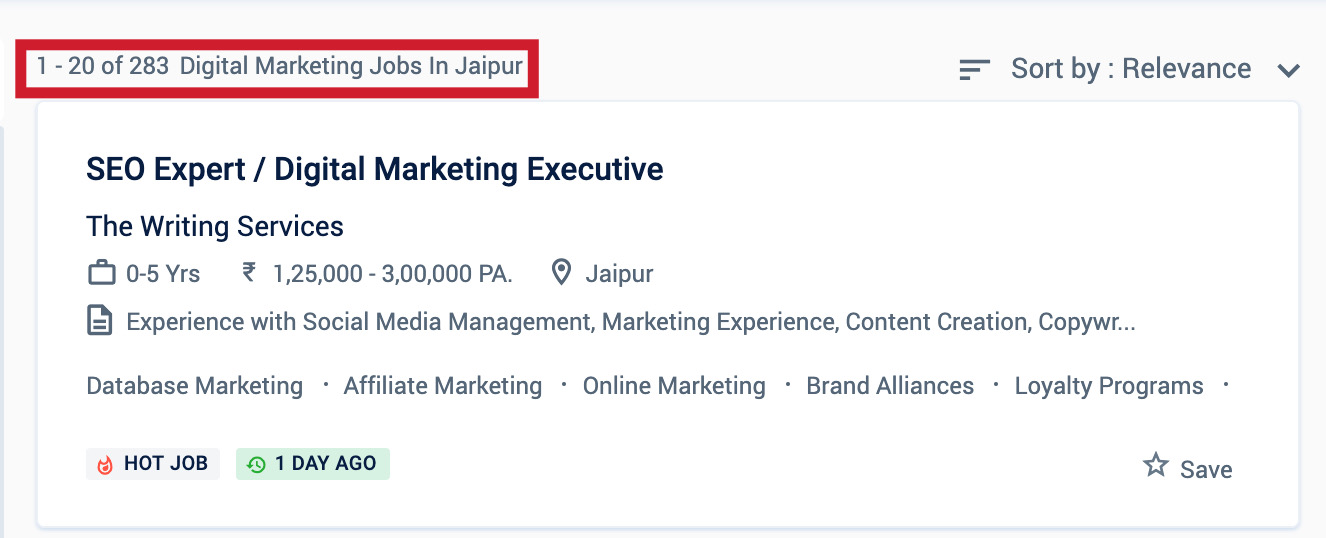Select the Online Marketing tag
The image size is (1326, 538).
coord(674,386)
